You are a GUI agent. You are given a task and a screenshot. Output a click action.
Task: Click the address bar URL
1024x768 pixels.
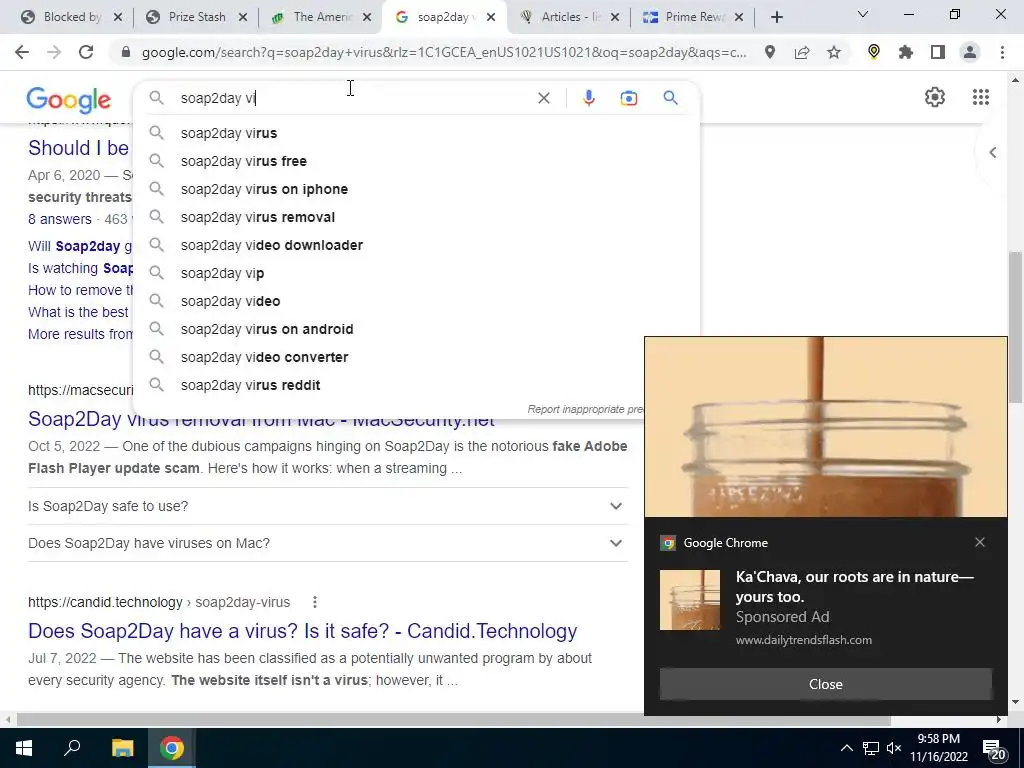click(444, 52)
